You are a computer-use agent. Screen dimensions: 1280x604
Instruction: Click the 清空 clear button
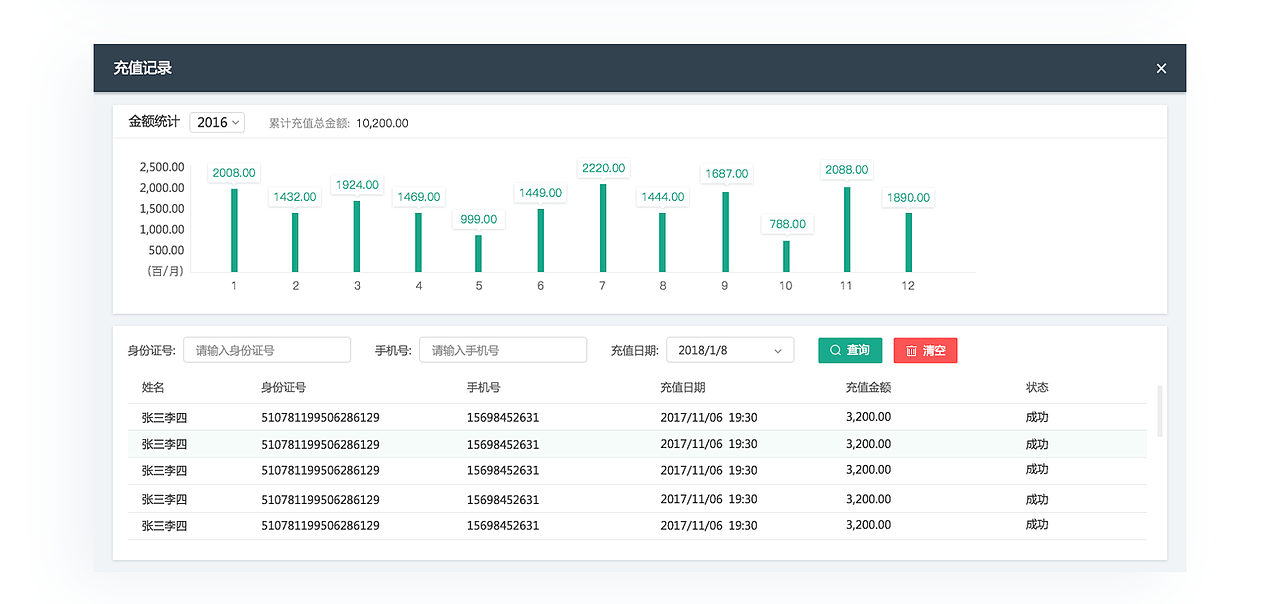coord(925,350)
